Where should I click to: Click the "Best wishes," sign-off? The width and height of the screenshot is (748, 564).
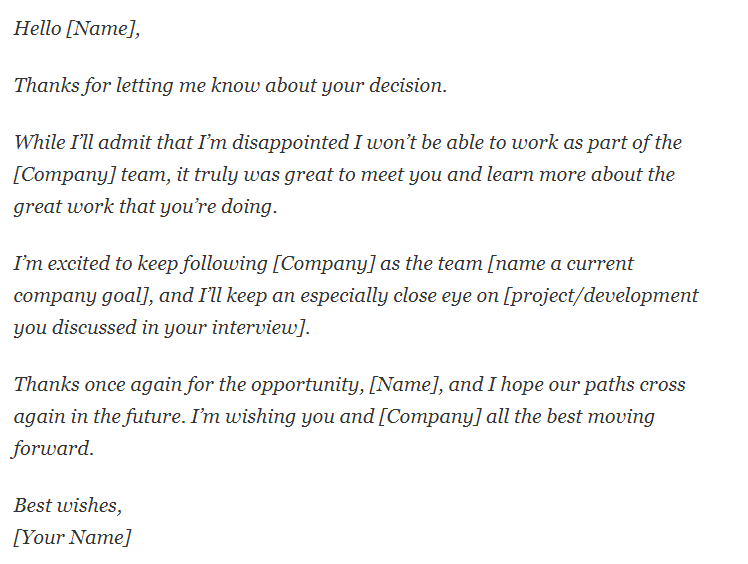pos(68,506)
